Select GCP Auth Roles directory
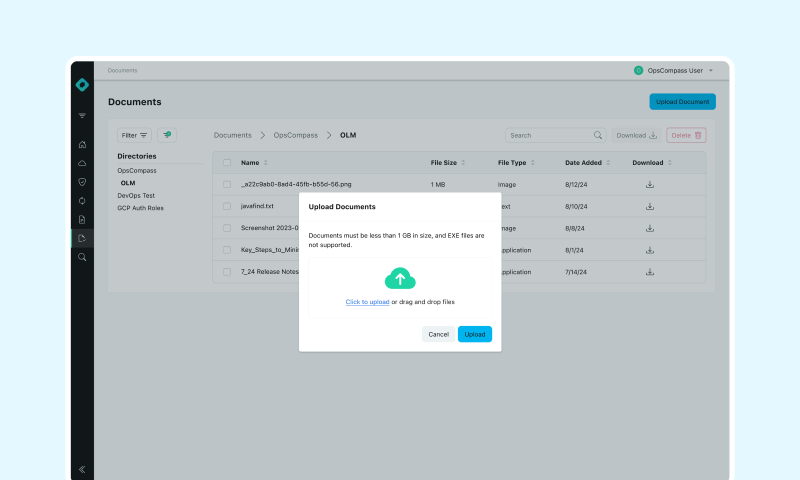 pyautogui.click(x=140, y=208)
